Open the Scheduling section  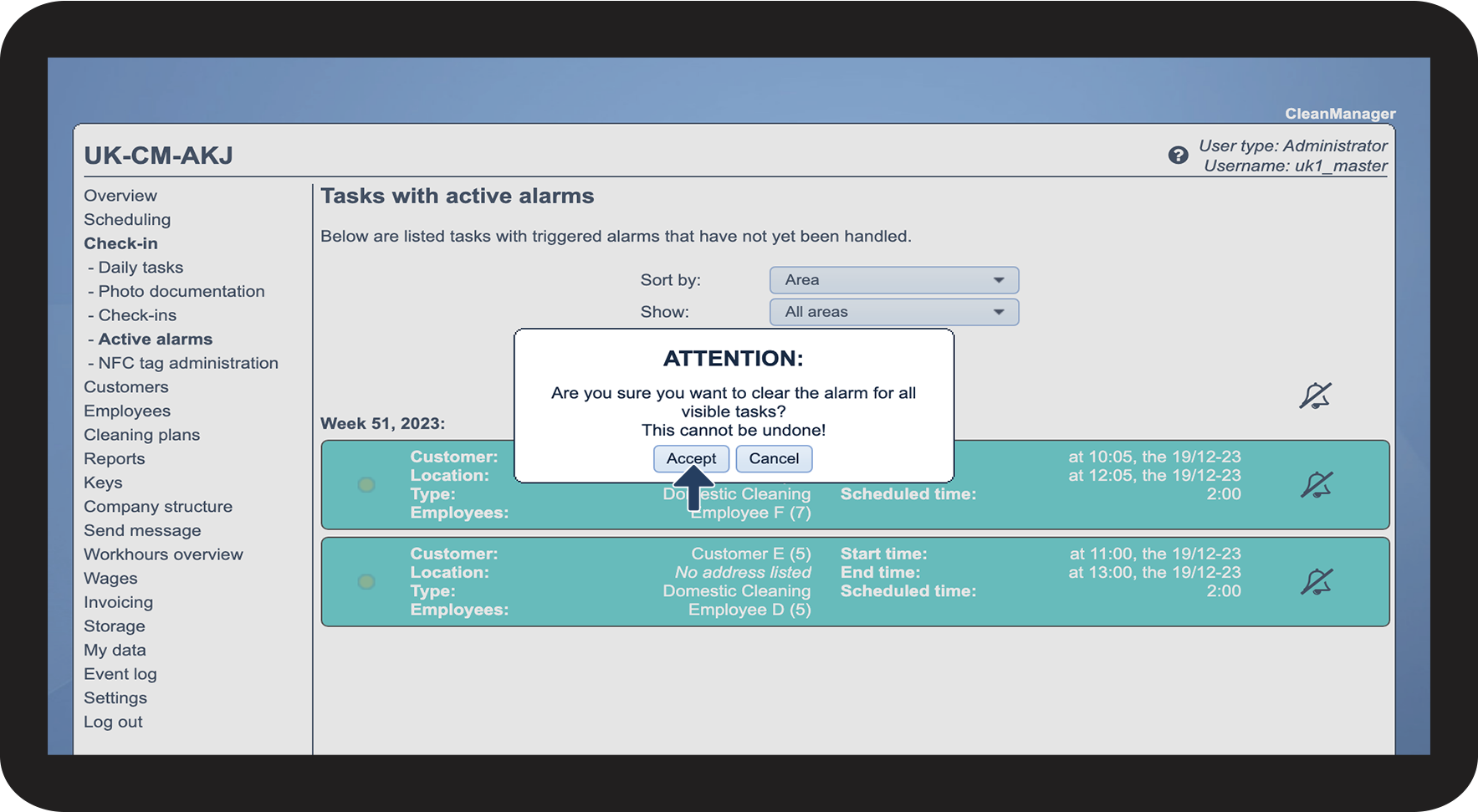[x=127, y=220]
